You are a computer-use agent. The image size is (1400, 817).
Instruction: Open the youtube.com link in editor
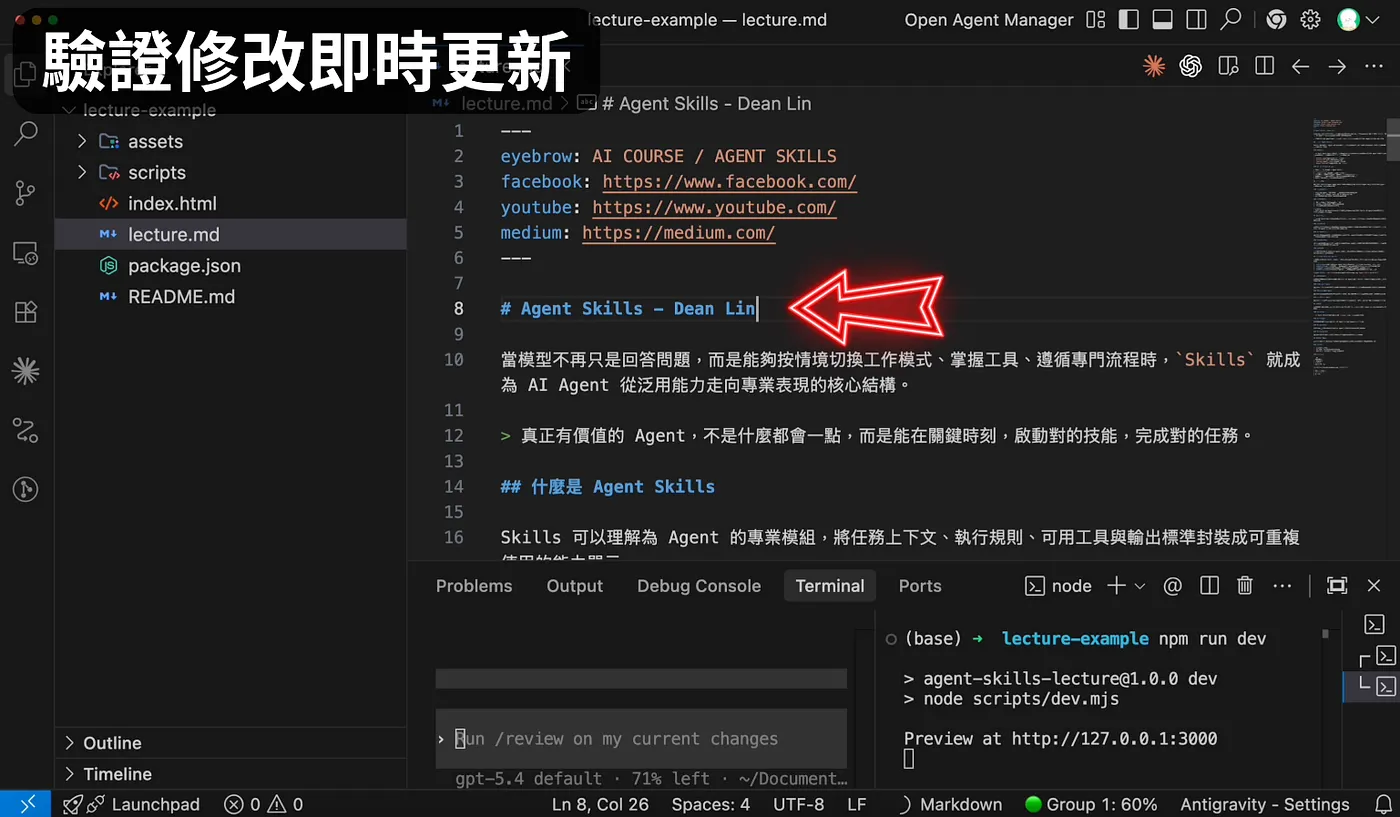(x=714, y=207)
